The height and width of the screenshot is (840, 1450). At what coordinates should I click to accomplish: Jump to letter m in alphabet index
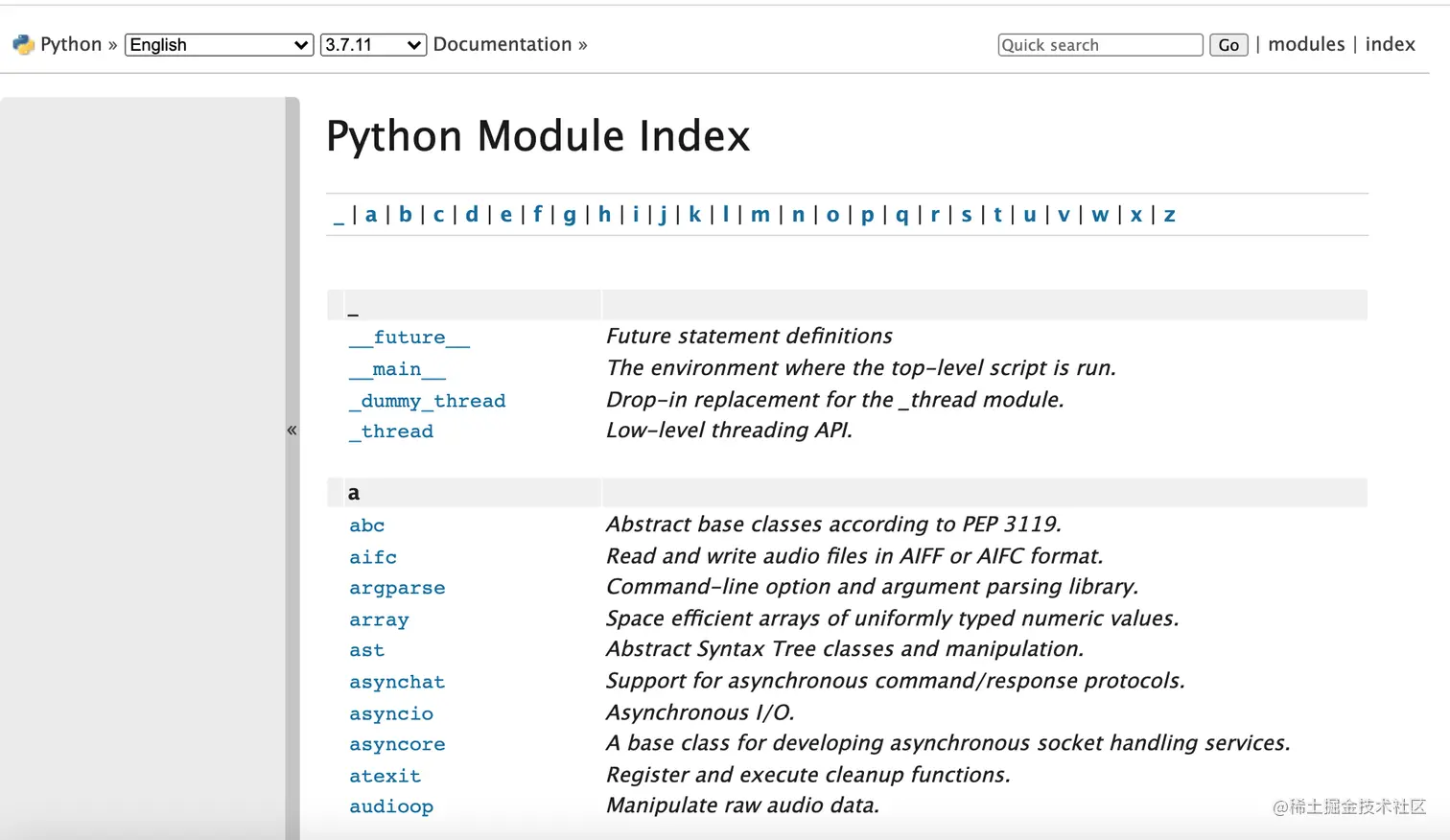pyautogui.click(x=760, y=215)
